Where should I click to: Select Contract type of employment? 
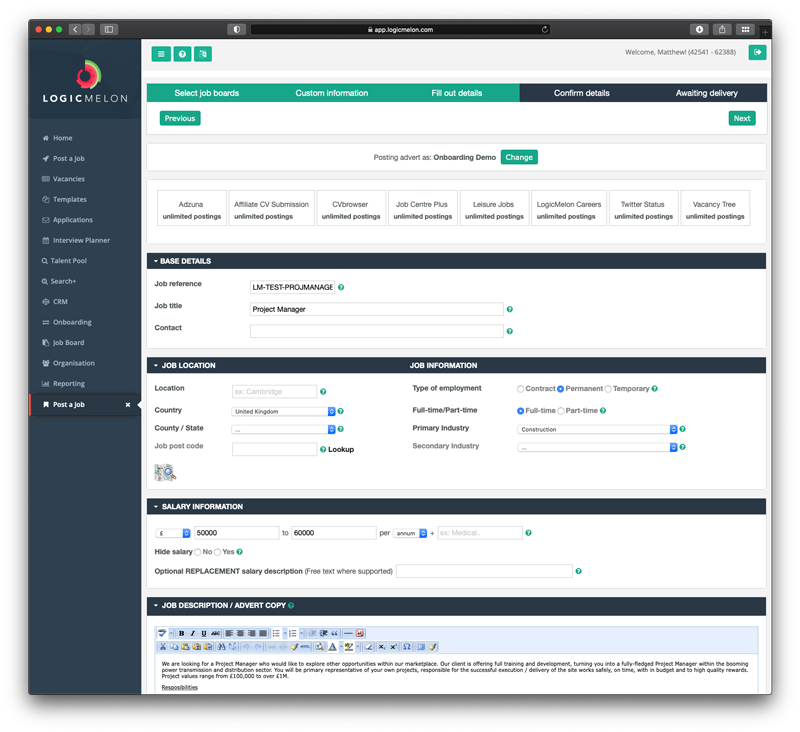tap(520, 389)
